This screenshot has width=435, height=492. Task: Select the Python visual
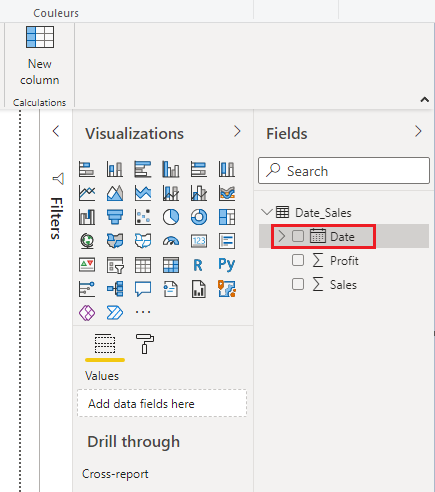tap(227, 265)
